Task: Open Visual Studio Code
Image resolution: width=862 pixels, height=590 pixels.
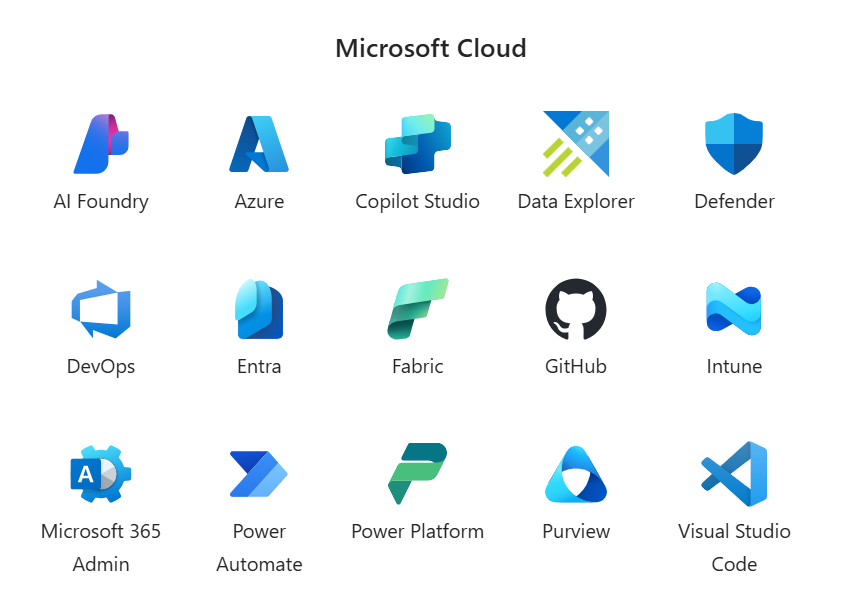Action: click(x=734, y=472)
